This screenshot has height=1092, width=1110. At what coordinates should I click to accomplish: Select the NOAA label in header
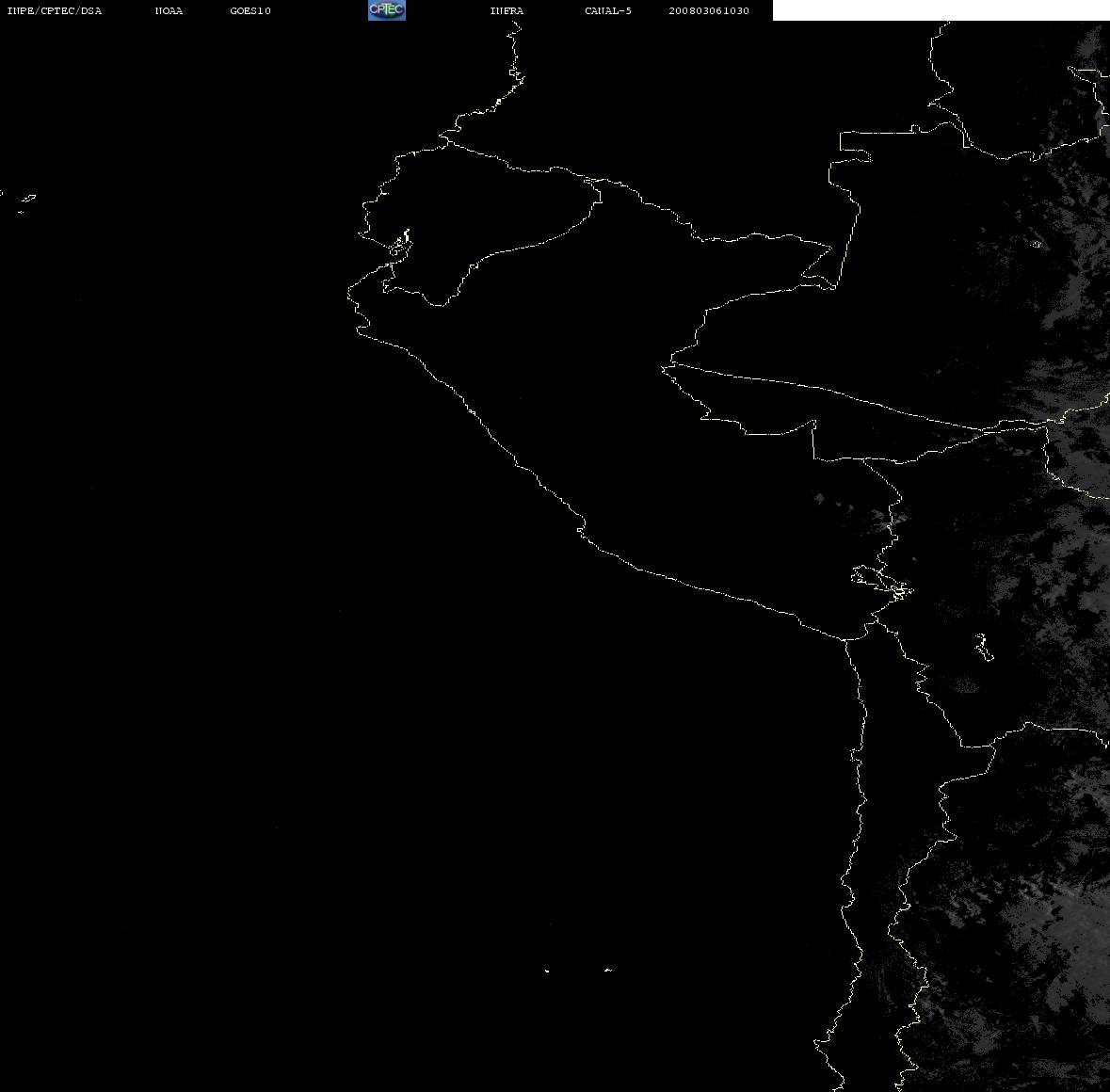coord(169,10)
